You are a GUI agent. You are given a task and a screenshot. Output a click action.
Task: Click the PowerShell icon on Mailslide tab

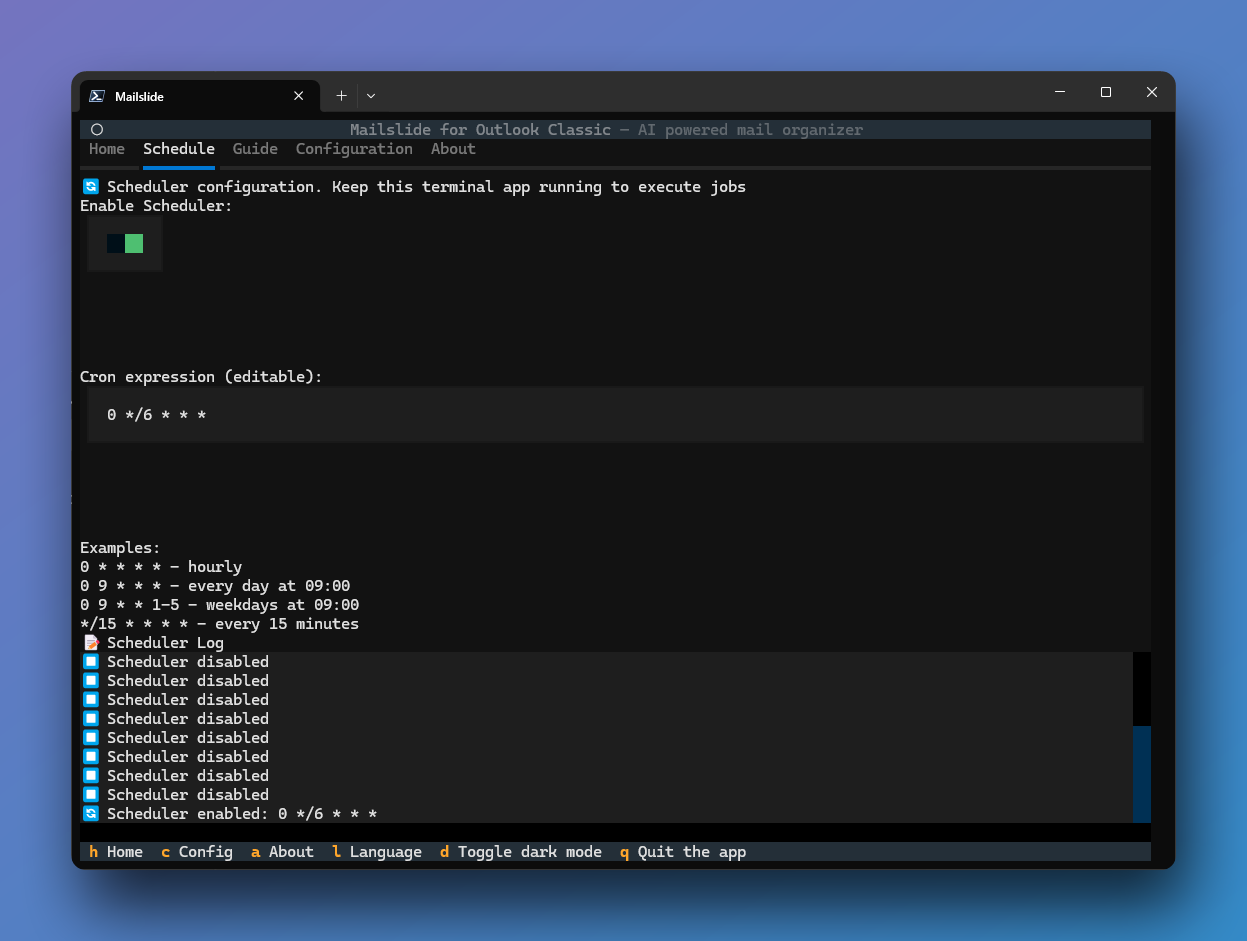(x=97, y=96)
